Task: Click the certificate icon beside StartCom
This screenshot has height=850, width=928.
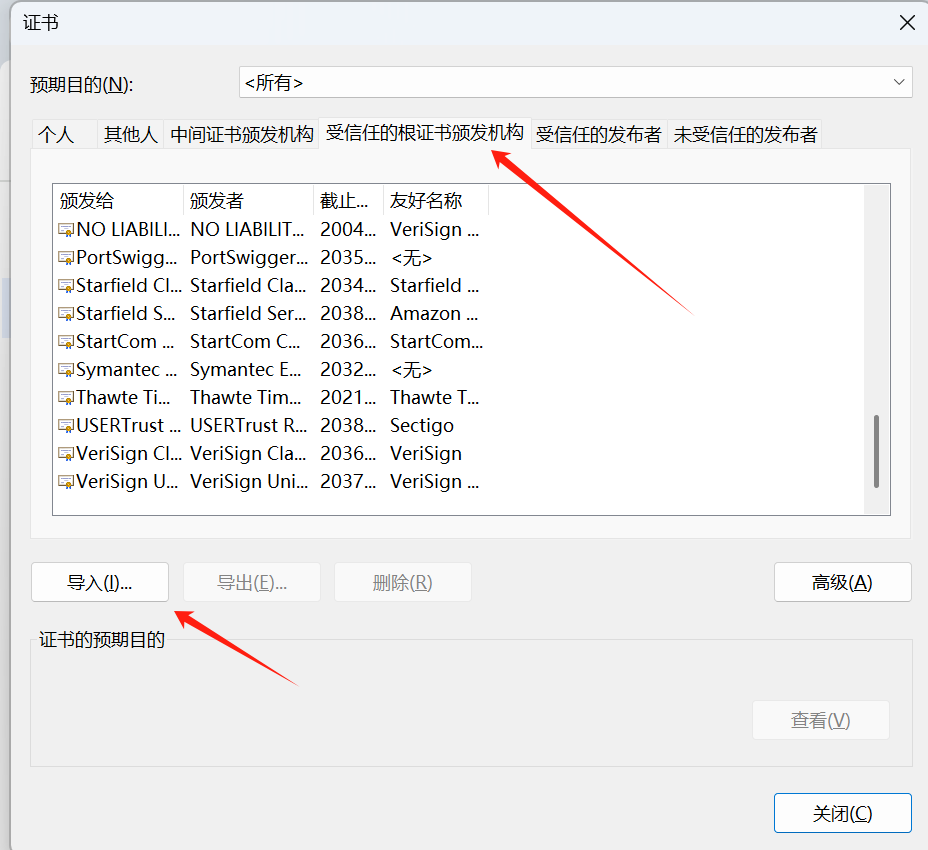Action: coord(66,342)
